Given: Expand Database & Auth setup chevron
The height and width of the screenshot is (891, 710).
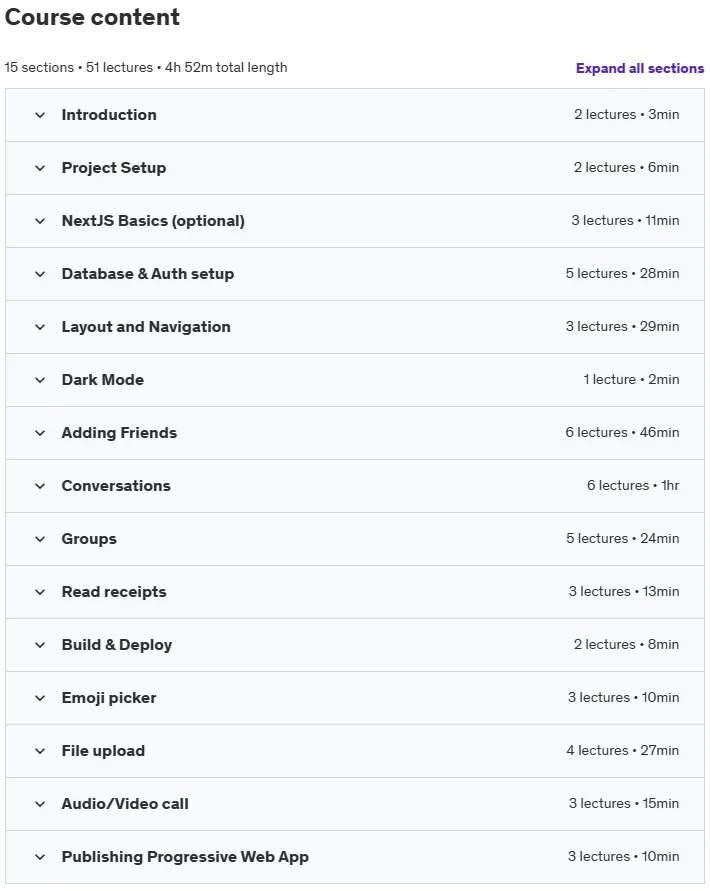Looking at the screenshot, I should coord(40,274).
